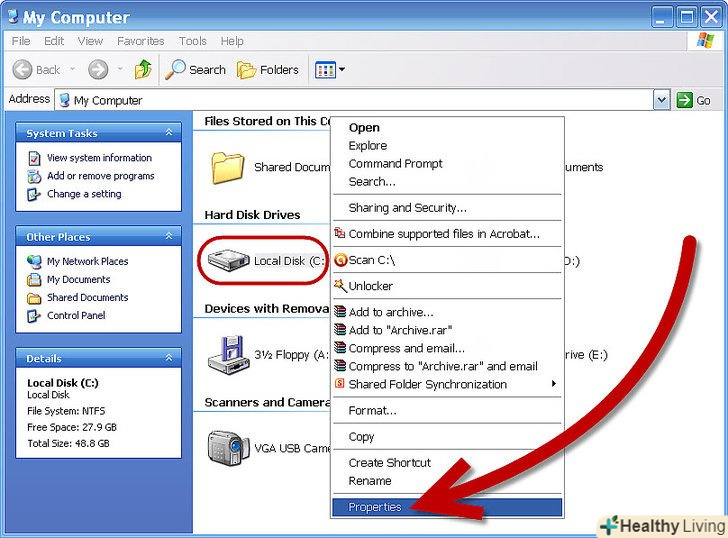Choose Properties in the context menu
This screenshot has height=538, width=728.
[x=447, y=507]
